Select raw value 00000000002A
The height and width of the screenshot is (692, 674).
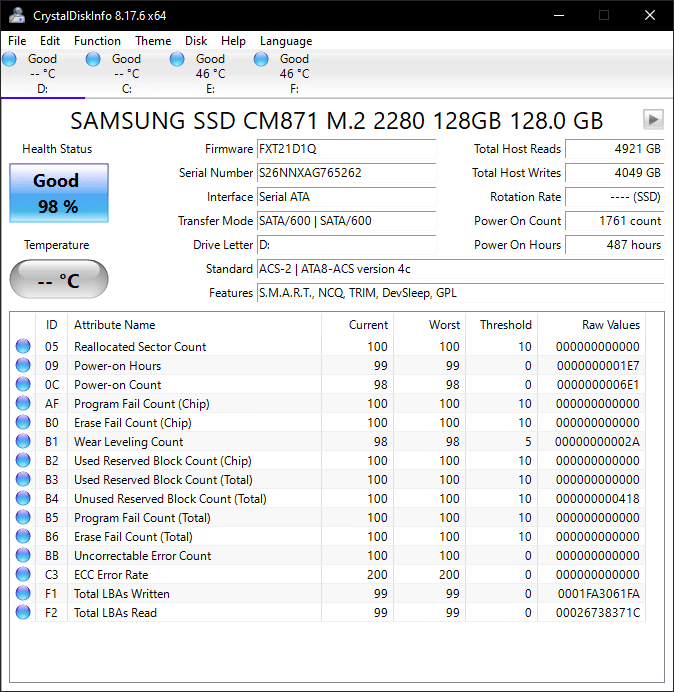pyautogui.click(x=597, y=442)
